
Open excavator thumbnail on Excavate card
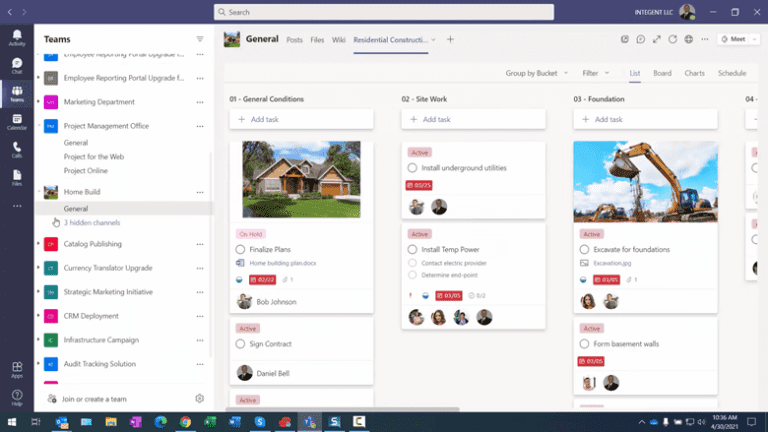click(x=646, y=182)
